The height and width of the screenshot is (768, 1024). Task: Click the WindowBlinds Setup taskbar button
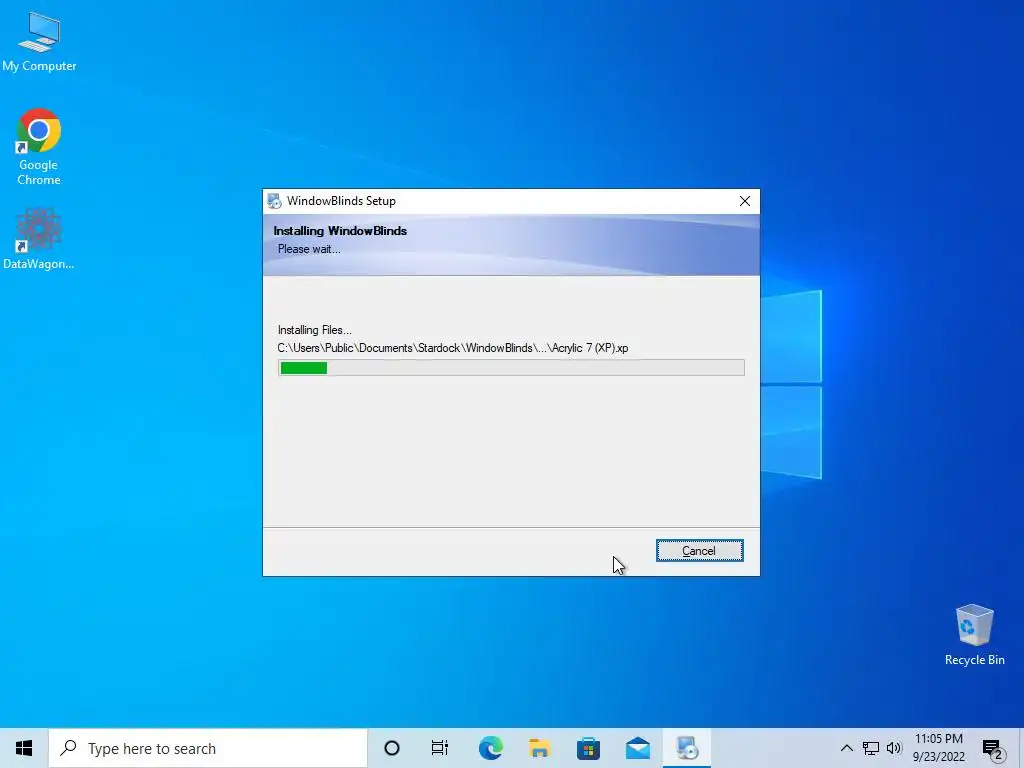[687, 748]
